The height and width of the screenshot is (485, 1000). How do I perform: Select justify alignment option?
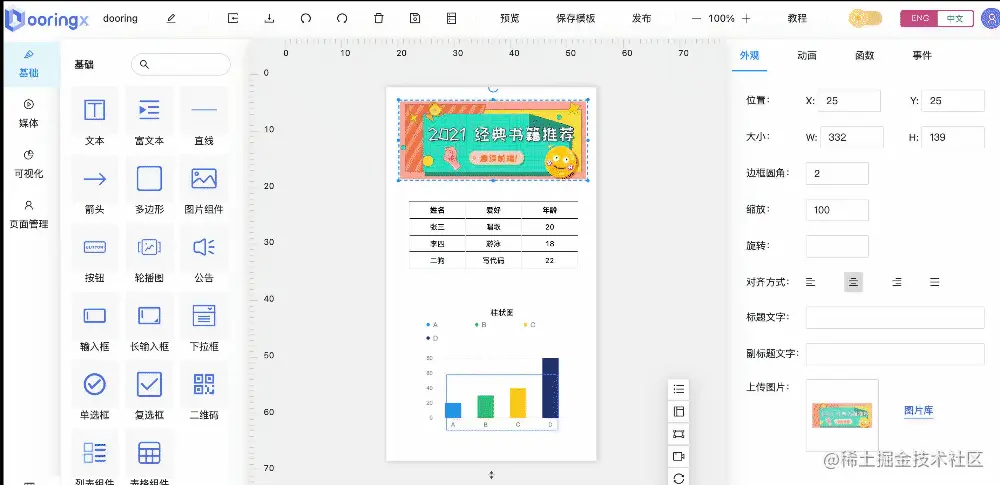click(x=934, y=282)
